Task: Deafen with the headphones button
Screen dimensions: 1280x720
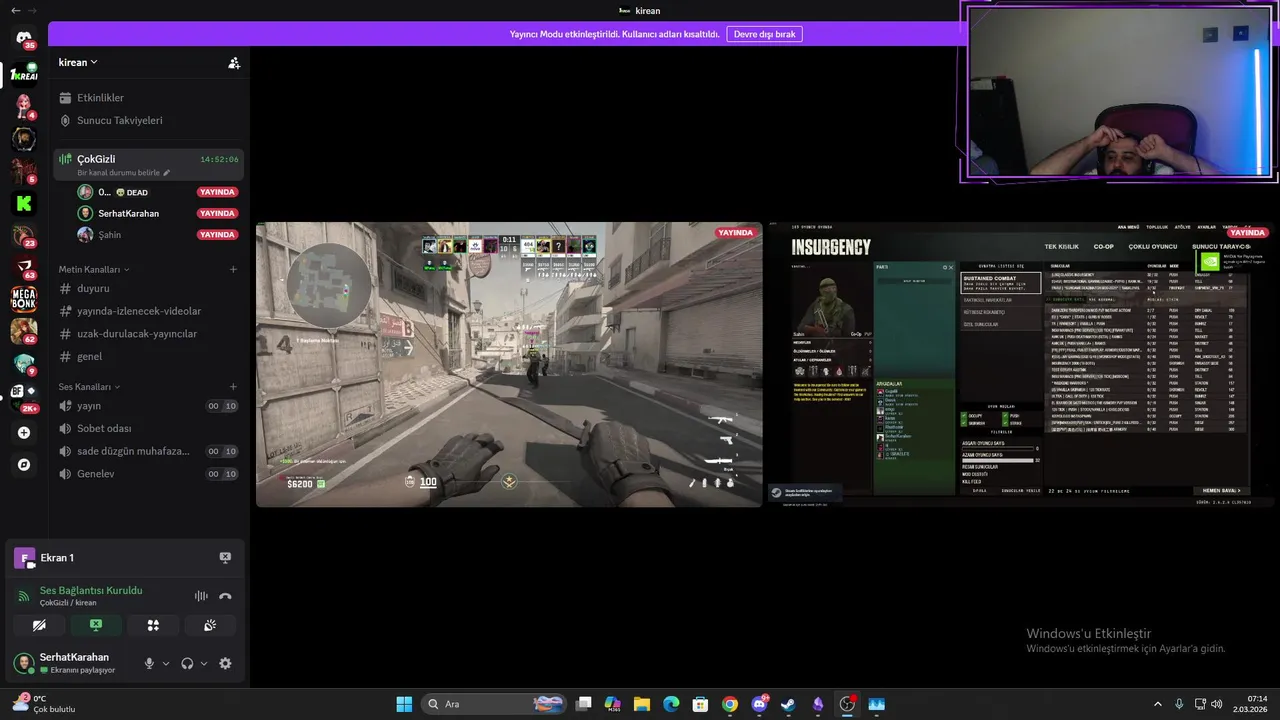Action: pos(187,663)
